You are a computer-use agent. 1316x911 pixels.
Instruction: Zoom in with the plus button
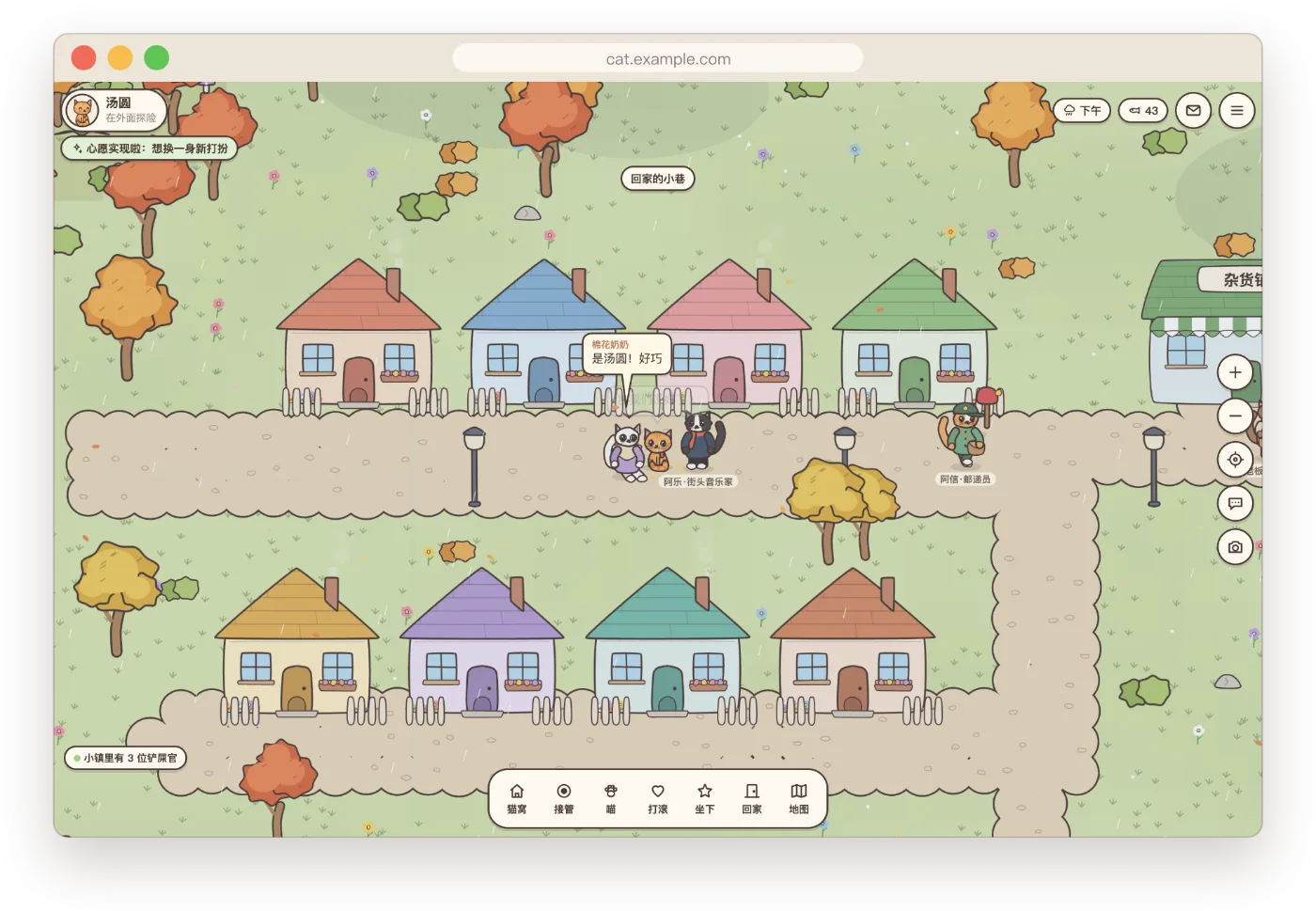tap(1235, 372)
